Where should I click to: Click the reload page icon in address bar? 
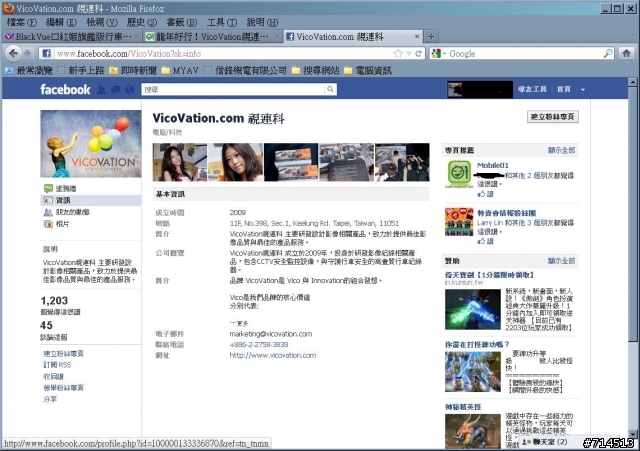pos(419,53)
